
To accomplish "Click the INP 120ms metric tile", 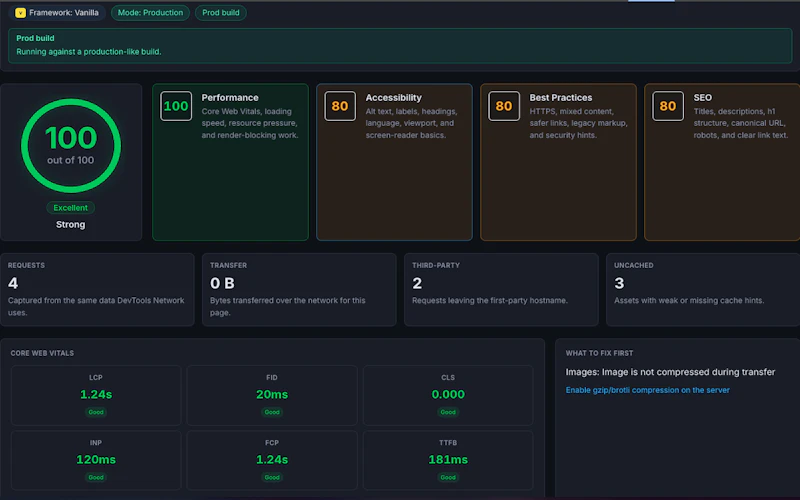I will (96, 460).
